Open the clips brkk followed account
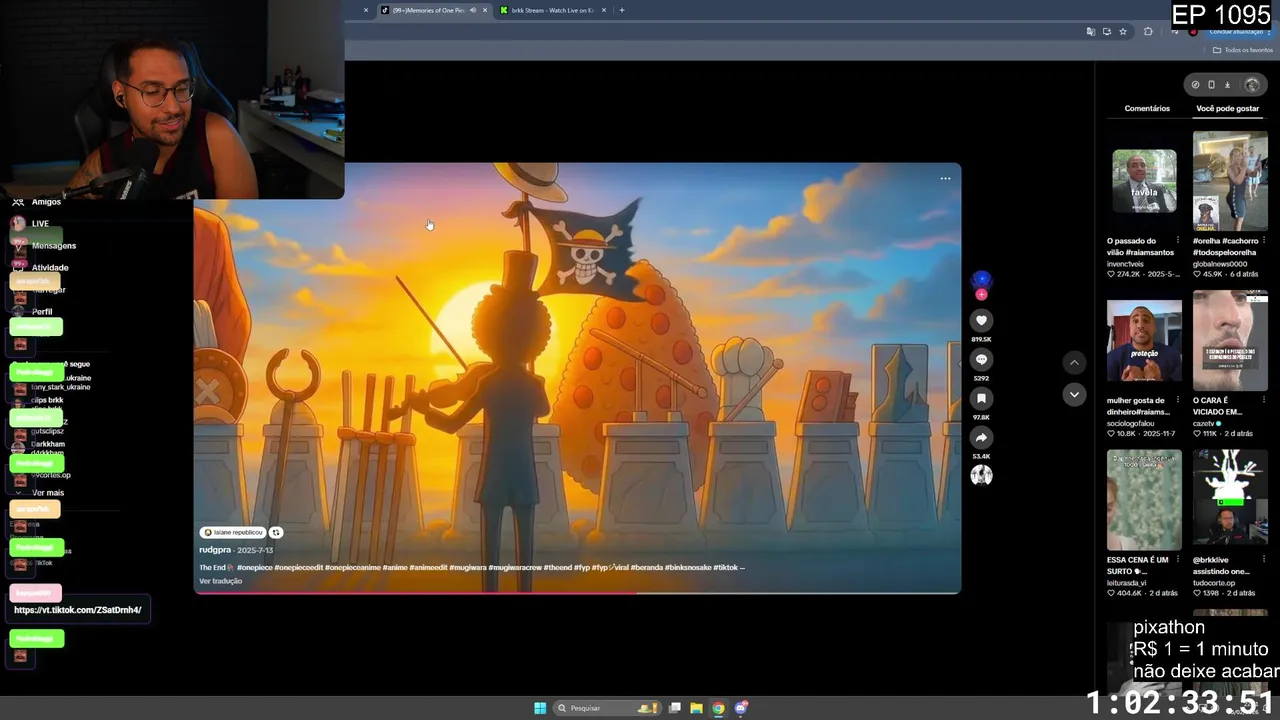Image resolution: width=1280 pixels, height=720 pixels. pos(47,400)
